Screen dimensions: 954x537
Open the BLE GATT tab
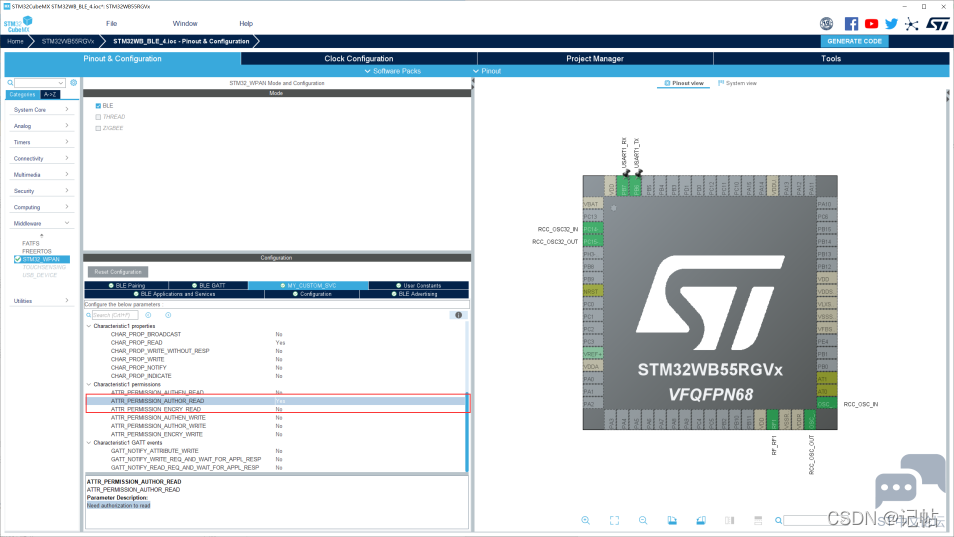(x=208, y=285)
